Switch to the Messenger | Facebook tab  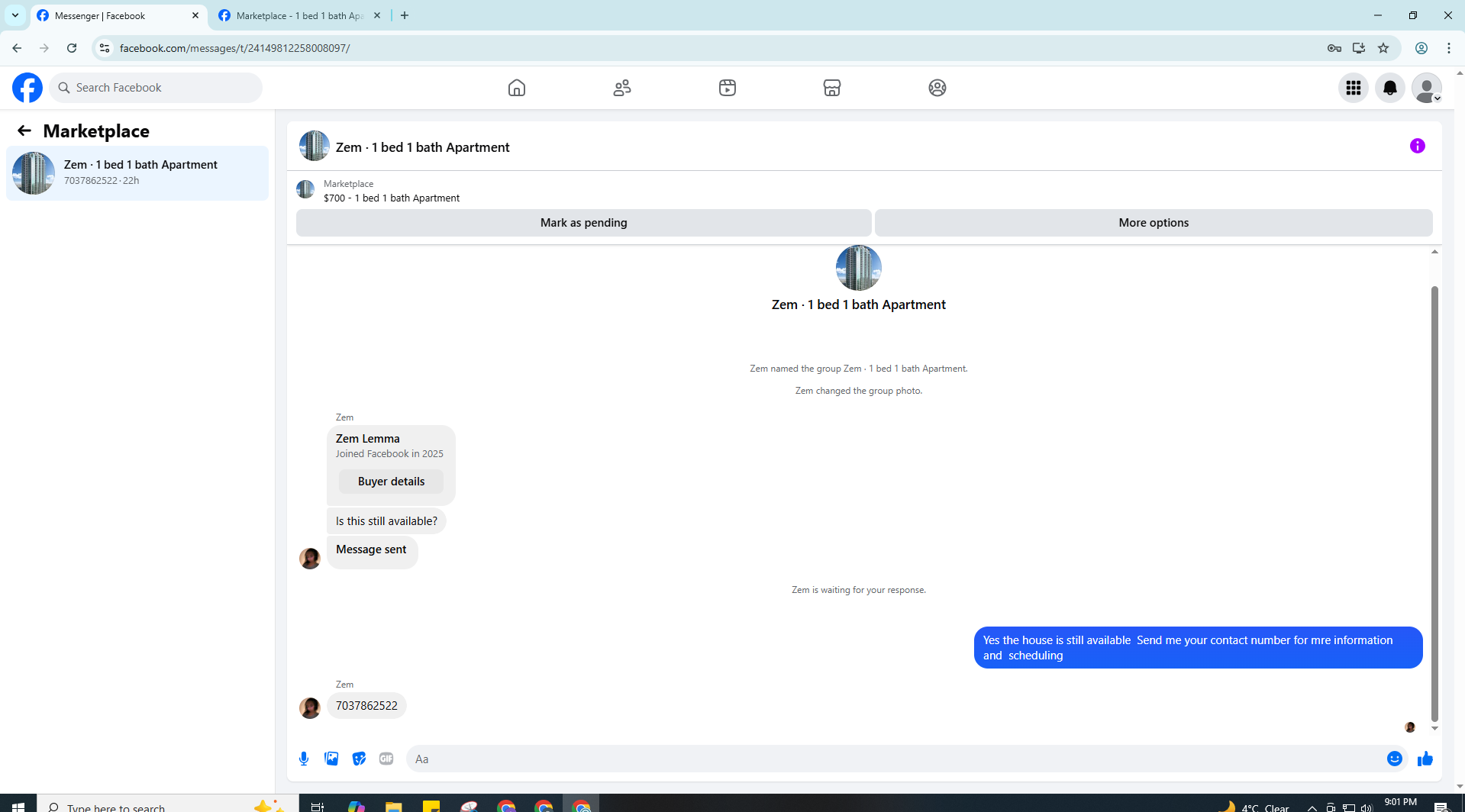coord(119,15)
